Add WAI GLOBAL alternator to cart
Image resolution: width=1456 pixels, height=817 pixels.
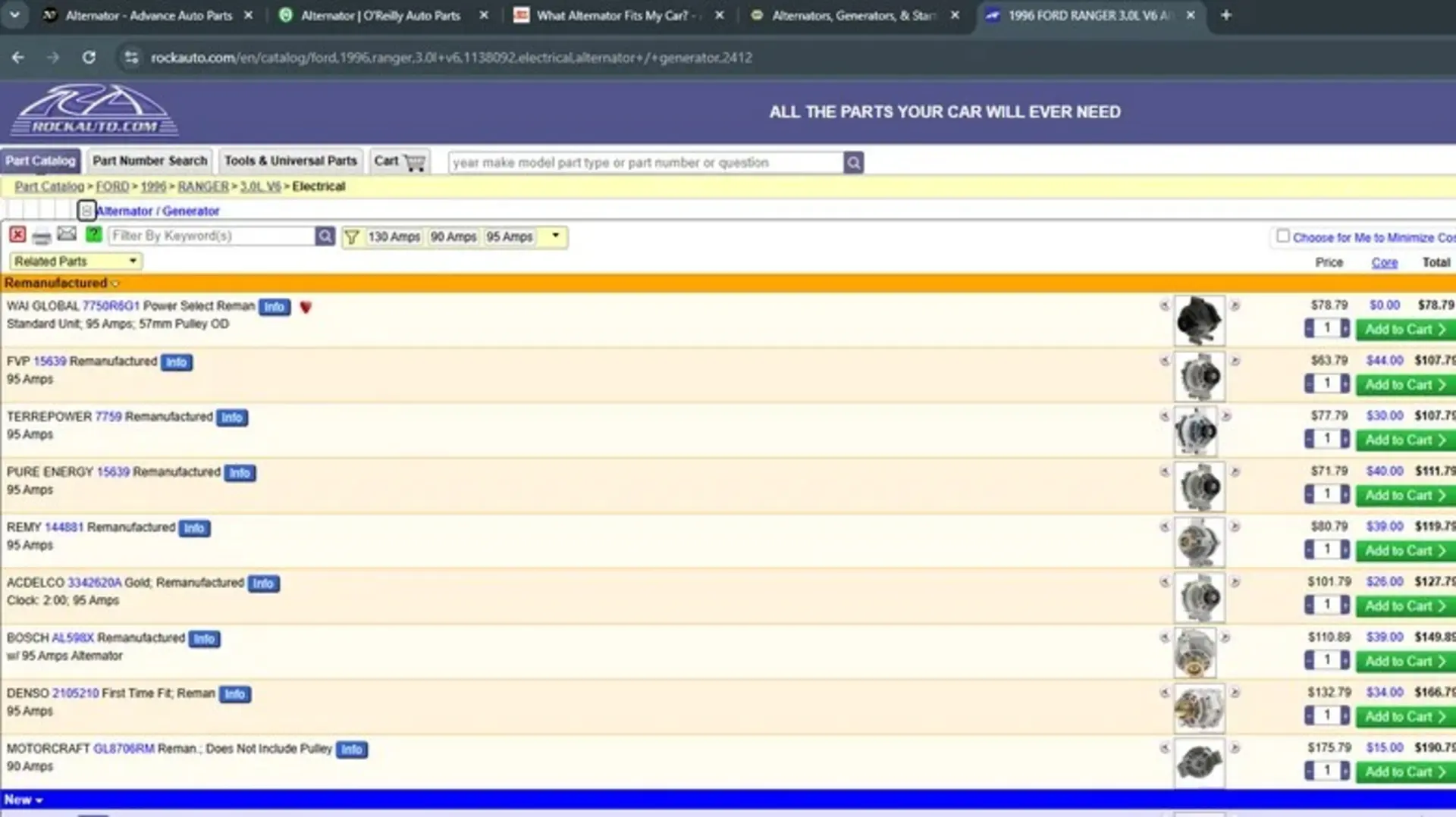1405,329
